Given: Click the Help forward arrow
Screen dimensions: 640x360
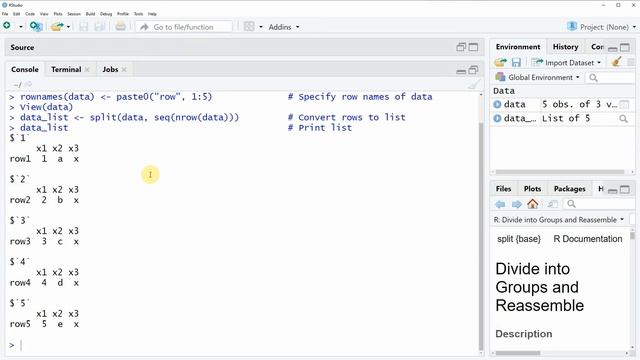Looking at the screenshot, I should point(516,204).
